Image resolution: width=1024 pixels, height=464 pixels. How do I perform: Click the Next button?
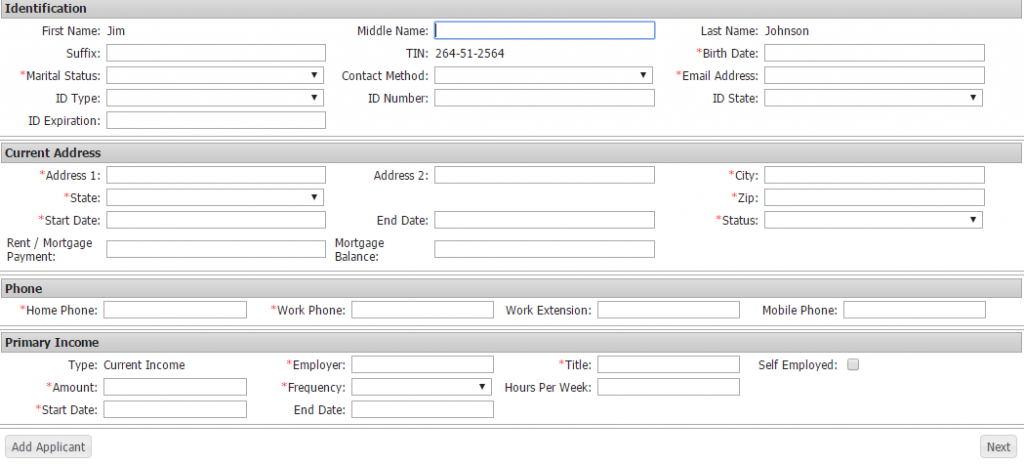pyautogui.click(x=999, y=447)
